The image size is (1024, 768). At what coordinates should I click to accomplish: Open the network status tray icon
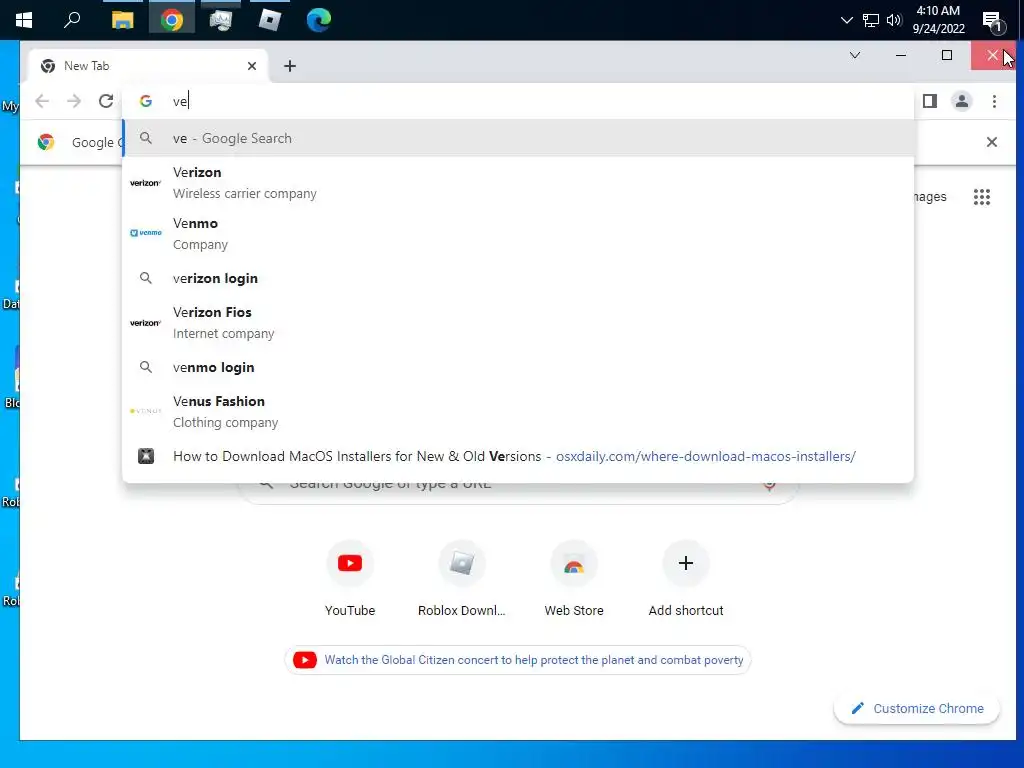[x=871, y=20]
